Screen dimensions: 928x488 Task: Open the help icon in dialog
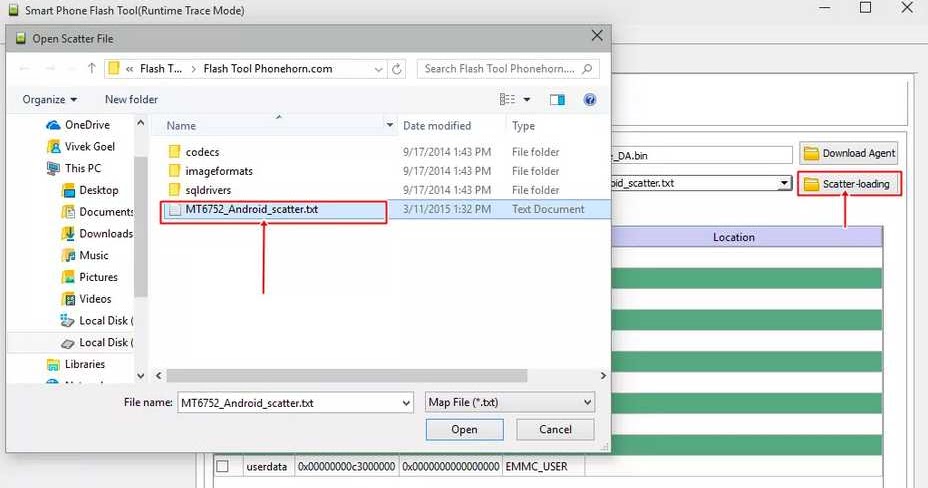click(x=589, y=99)
